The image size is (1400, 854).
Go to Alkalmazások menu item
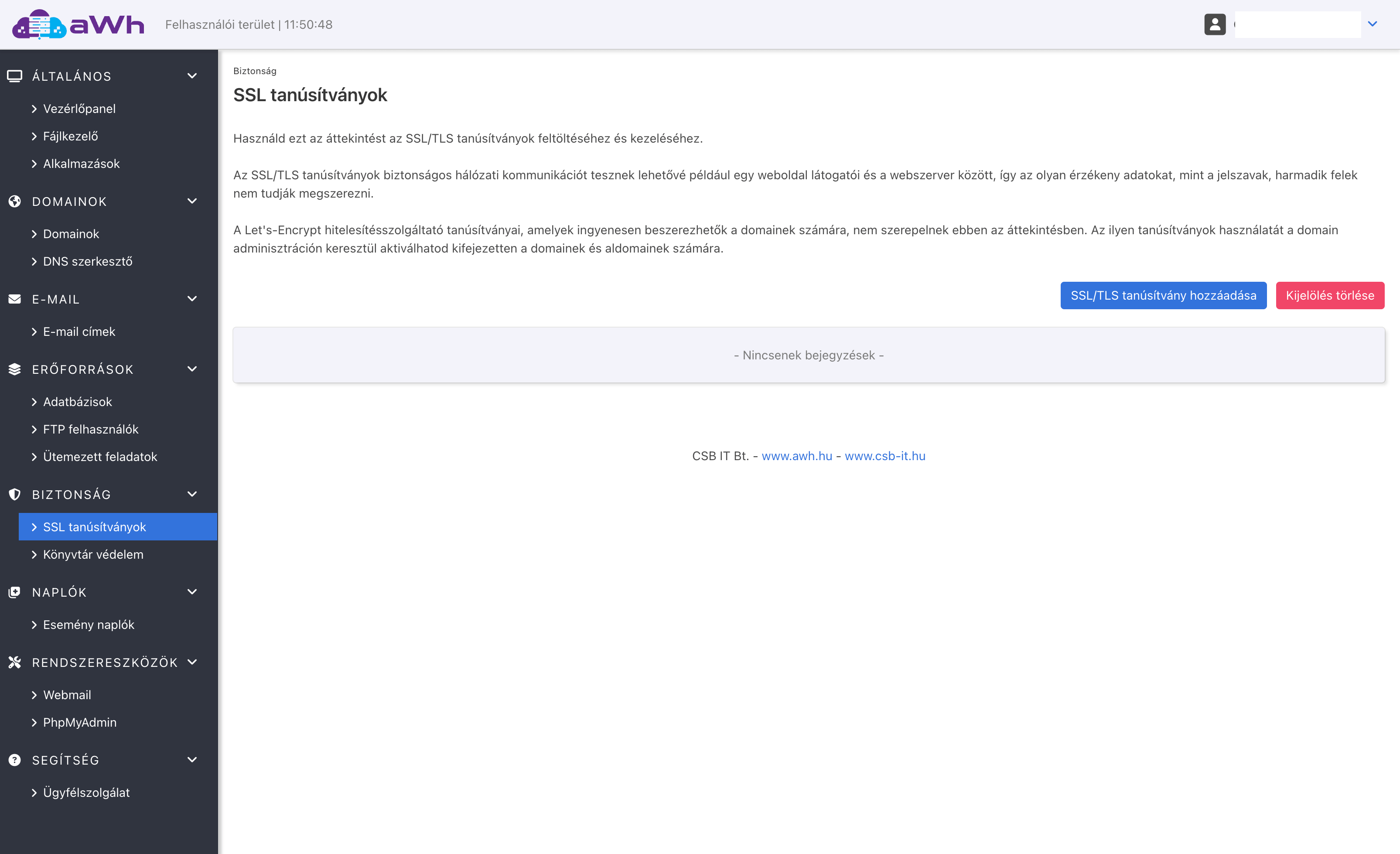tap(118, 164)
